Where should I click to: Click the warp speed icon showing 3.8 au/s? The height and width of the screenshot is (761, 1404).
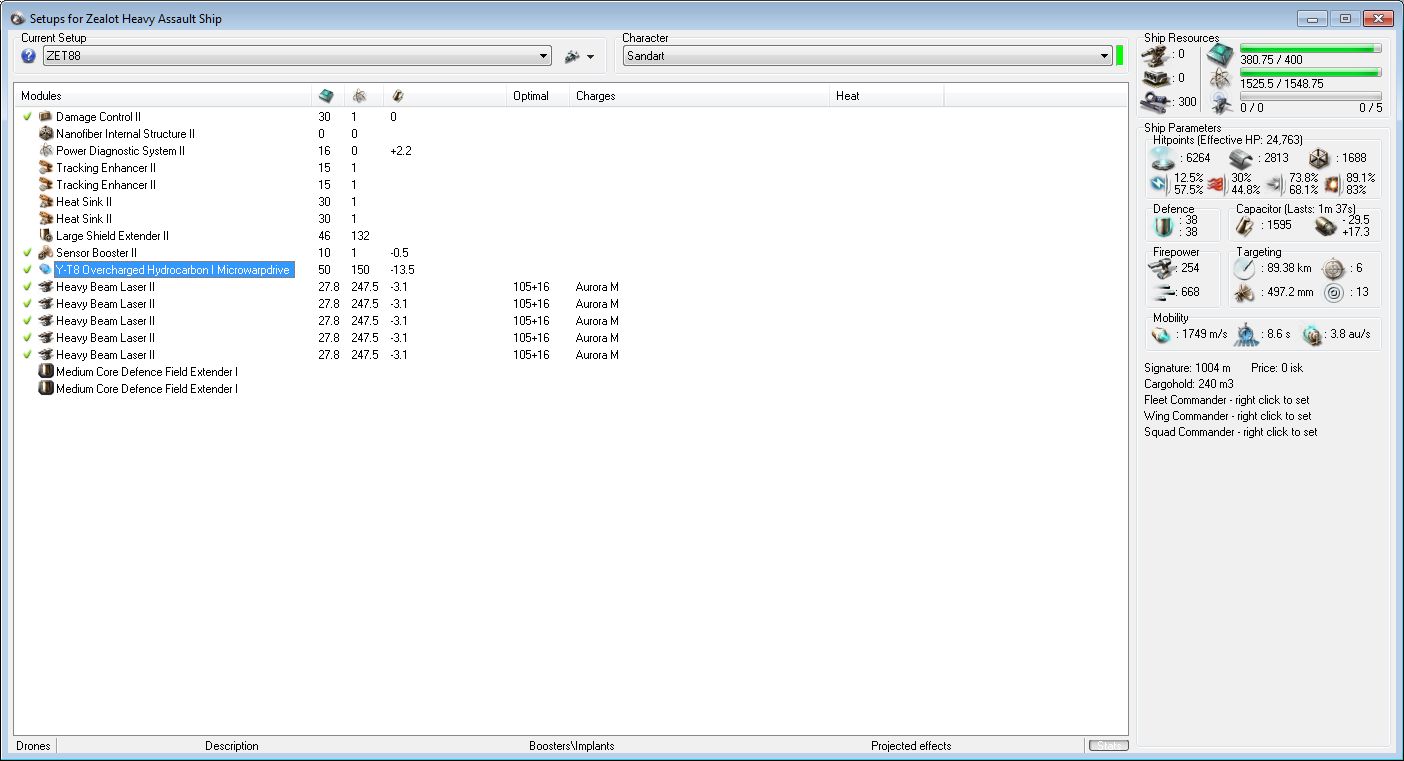coord(1312,334)
